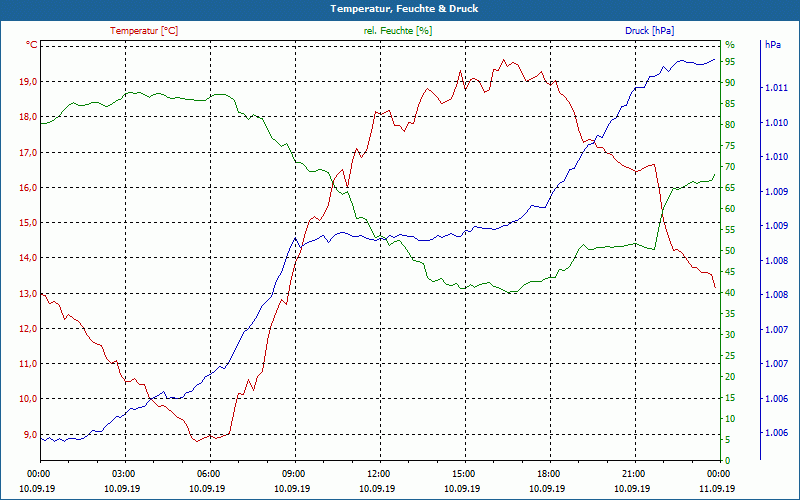Select the blue Druck [hPa] legend label
Image resolution: width=800 pixels, height=500 pixels.
649,31
